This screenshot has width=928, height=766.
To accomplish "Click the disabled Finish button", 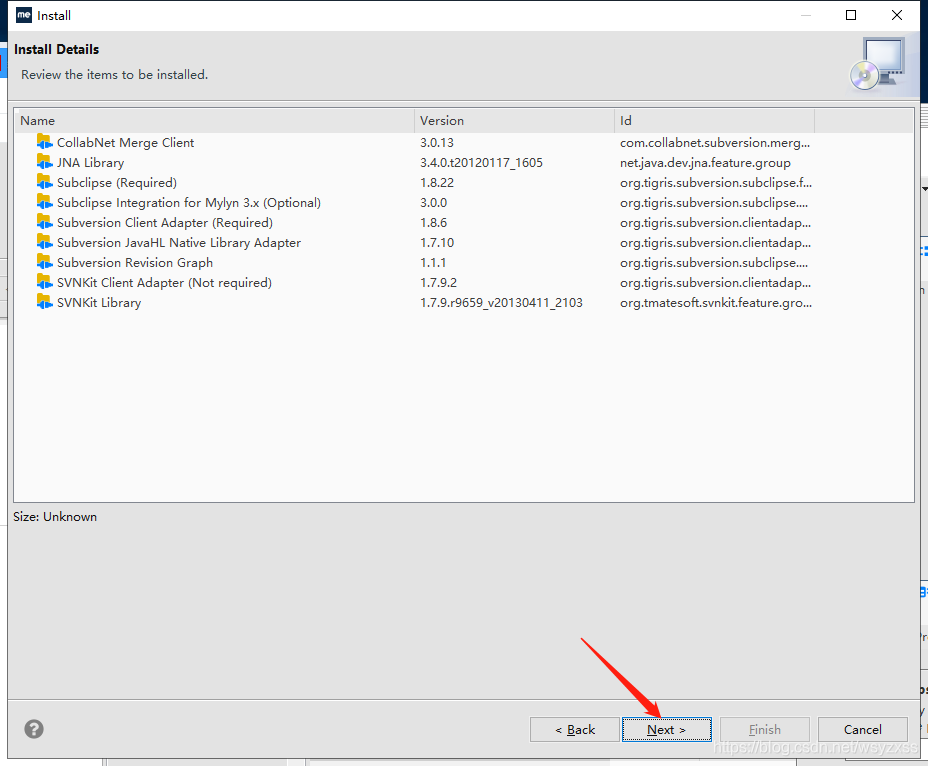I will click(x=764, y=729).
